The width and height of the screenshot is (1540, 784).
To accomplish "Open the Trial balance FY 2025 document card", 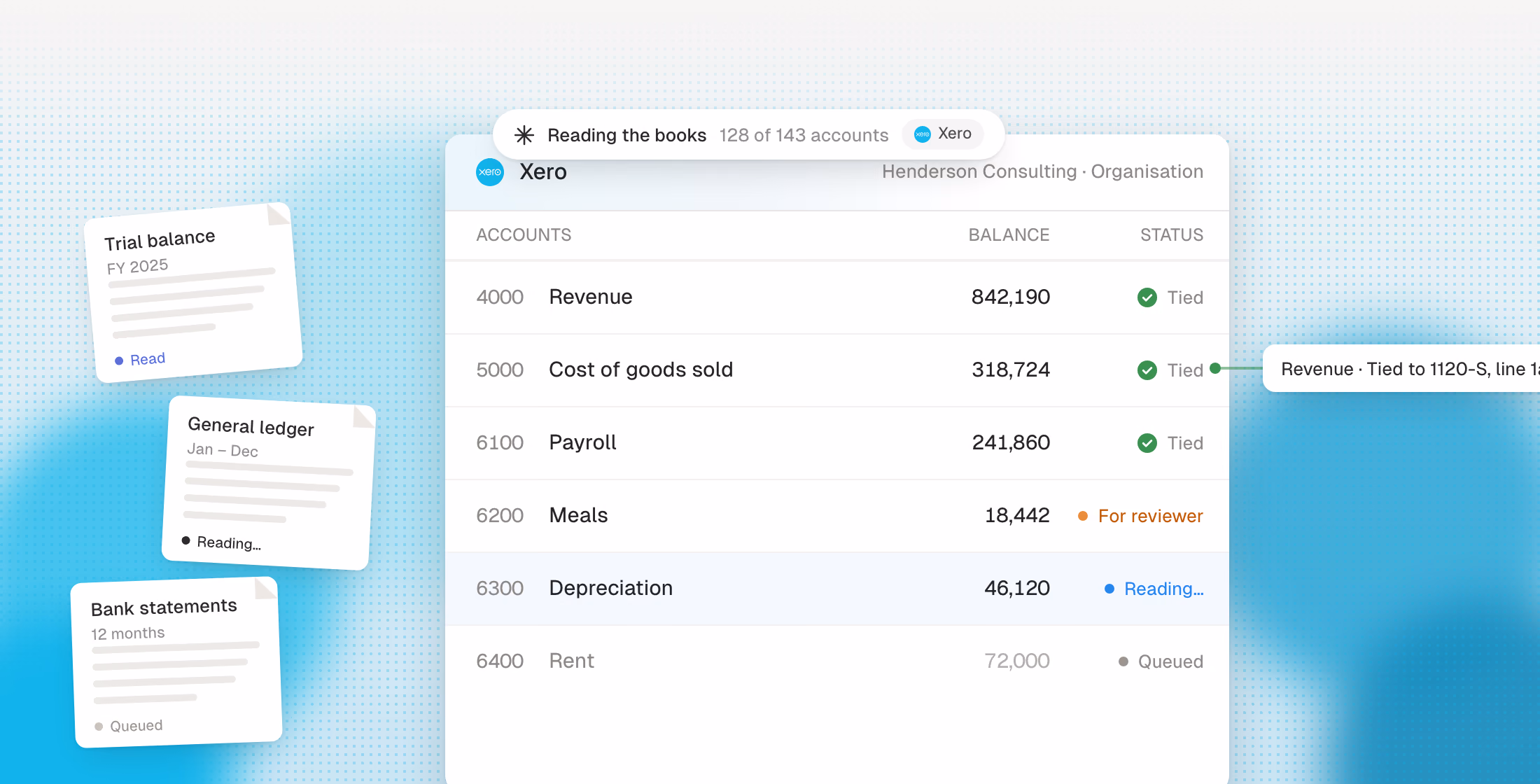I will pos(193,293).
